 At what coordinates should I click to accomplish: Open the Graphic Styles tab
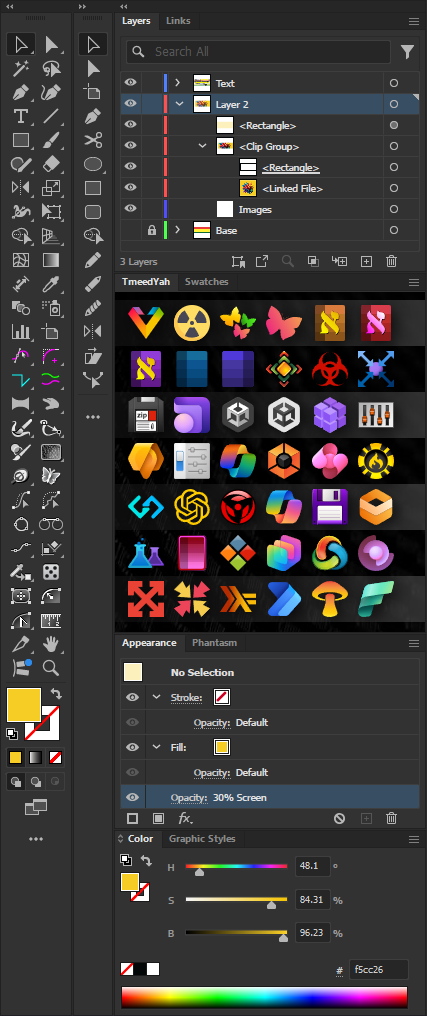pos(202,838)
